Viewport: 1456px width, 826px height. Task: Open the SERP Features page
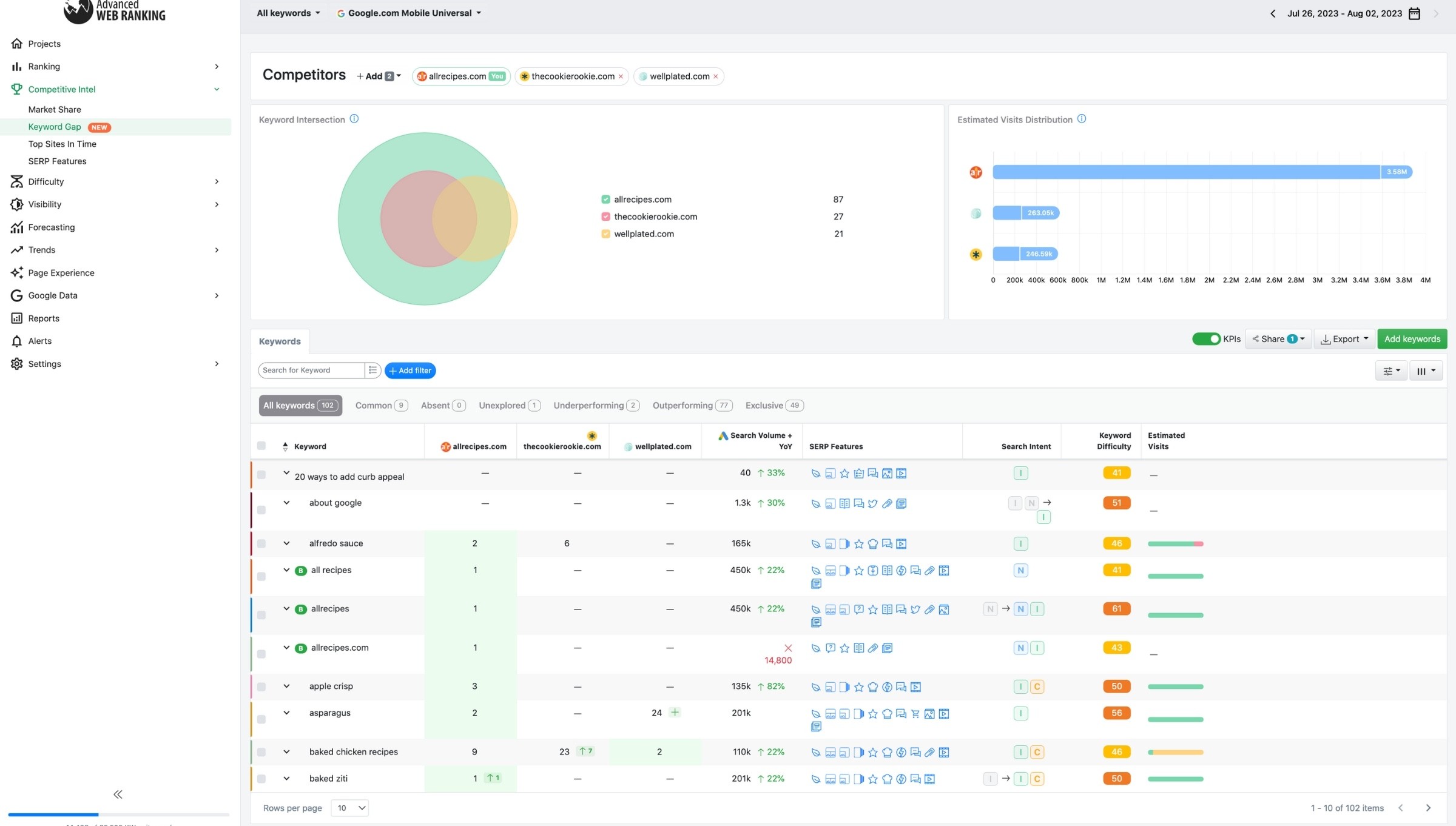[x=57, y=161]
